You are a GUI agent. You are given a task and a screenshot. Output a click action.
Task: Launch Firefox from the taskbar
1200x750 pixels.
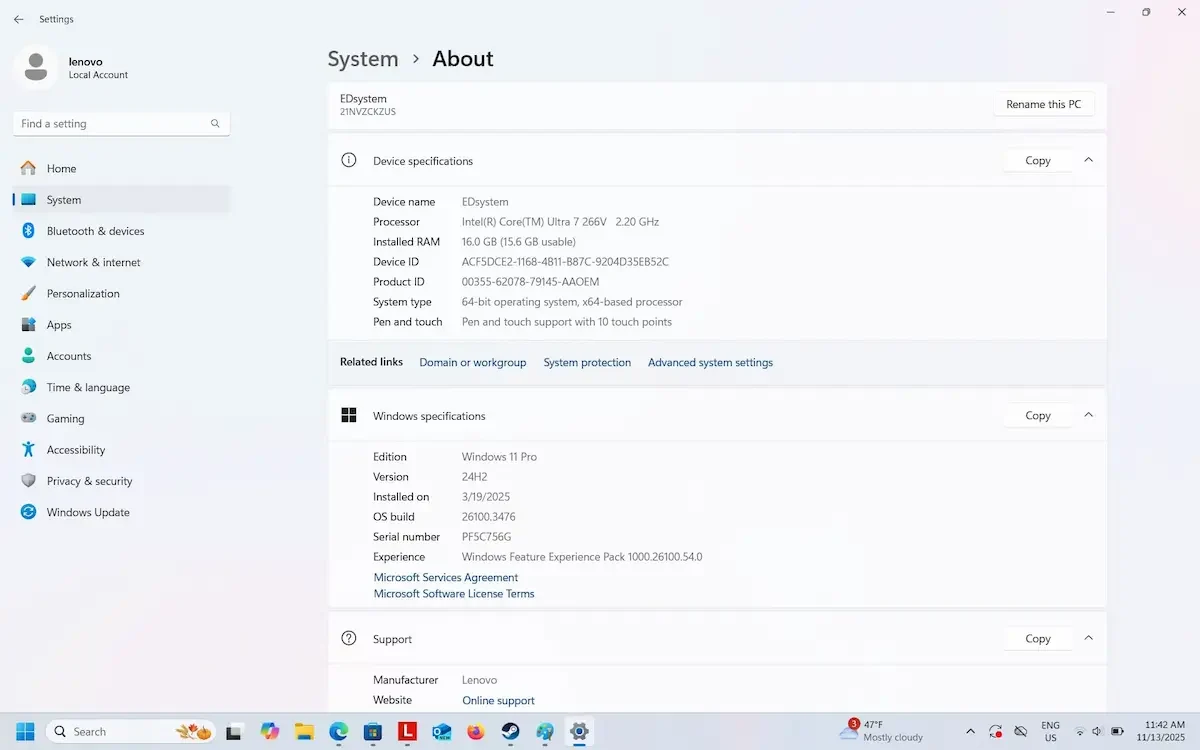[476, 732]
